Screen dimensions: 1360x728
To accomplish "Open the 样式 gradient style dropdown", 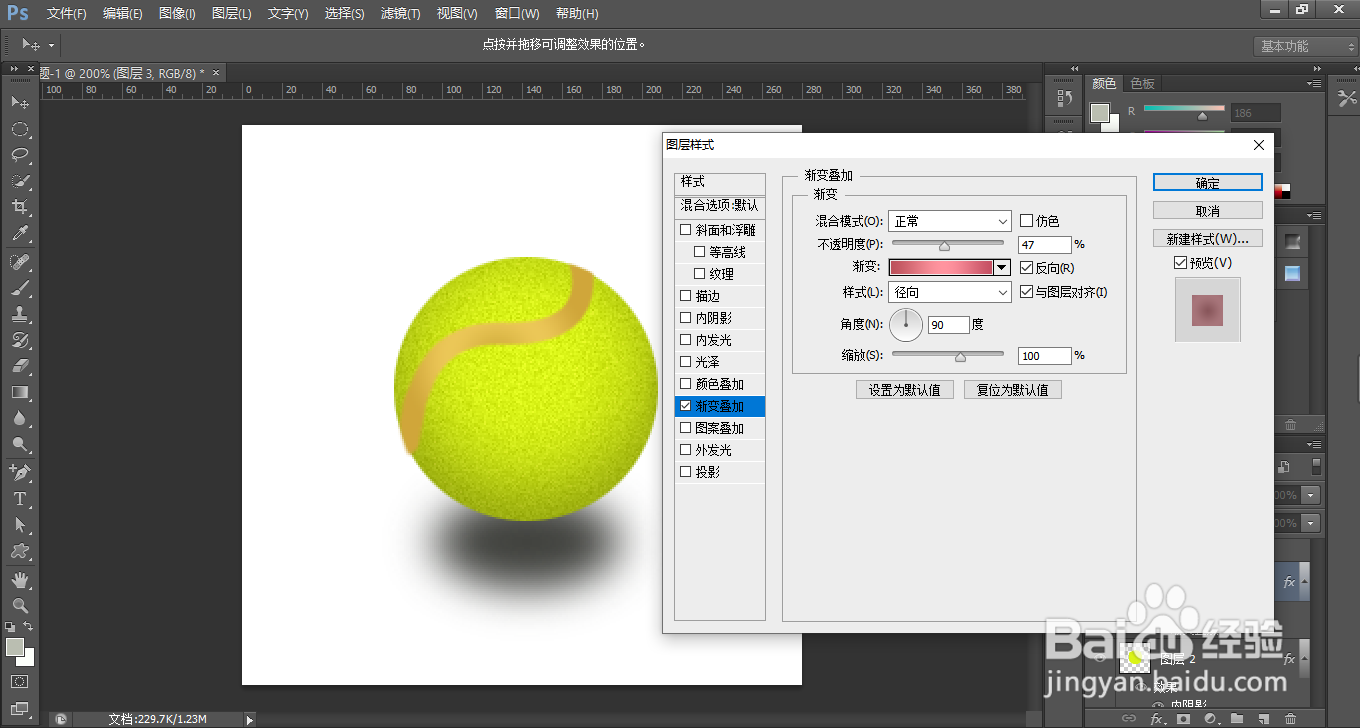I will tap(950, 292).
